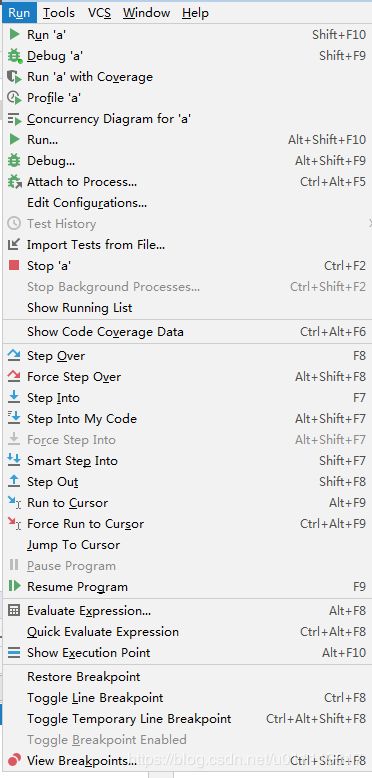Click the View Breakpoints red circles icon
372x778 pixels.
coord(15,760)
